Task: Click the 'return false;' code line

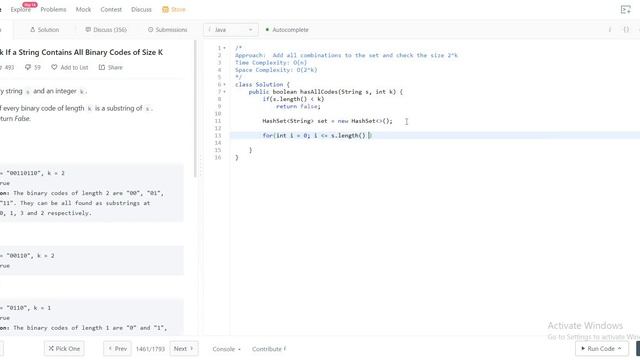Action: point(298,107)
